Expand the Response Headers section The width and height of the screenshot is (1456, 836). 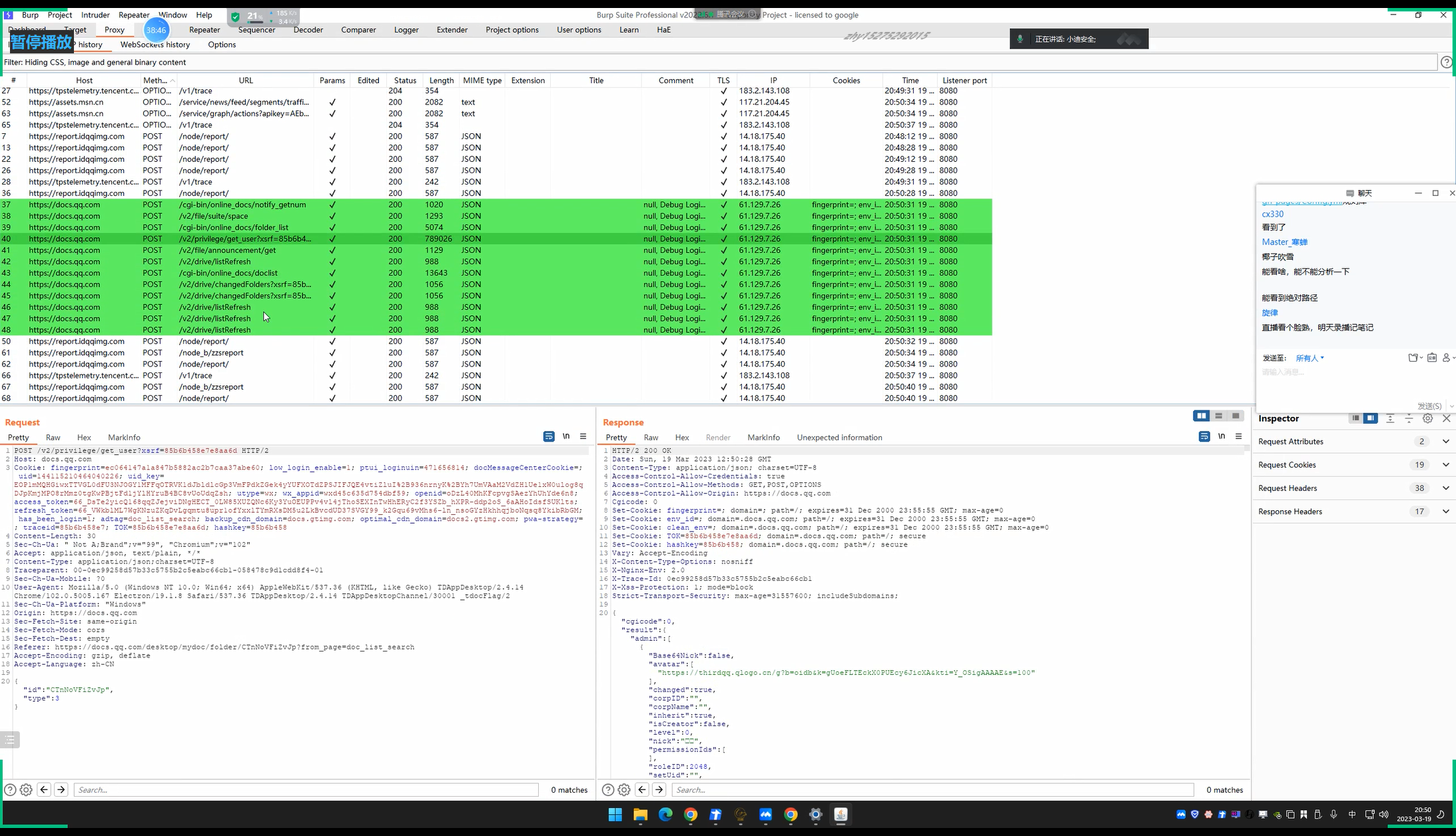click(1445, 511)
